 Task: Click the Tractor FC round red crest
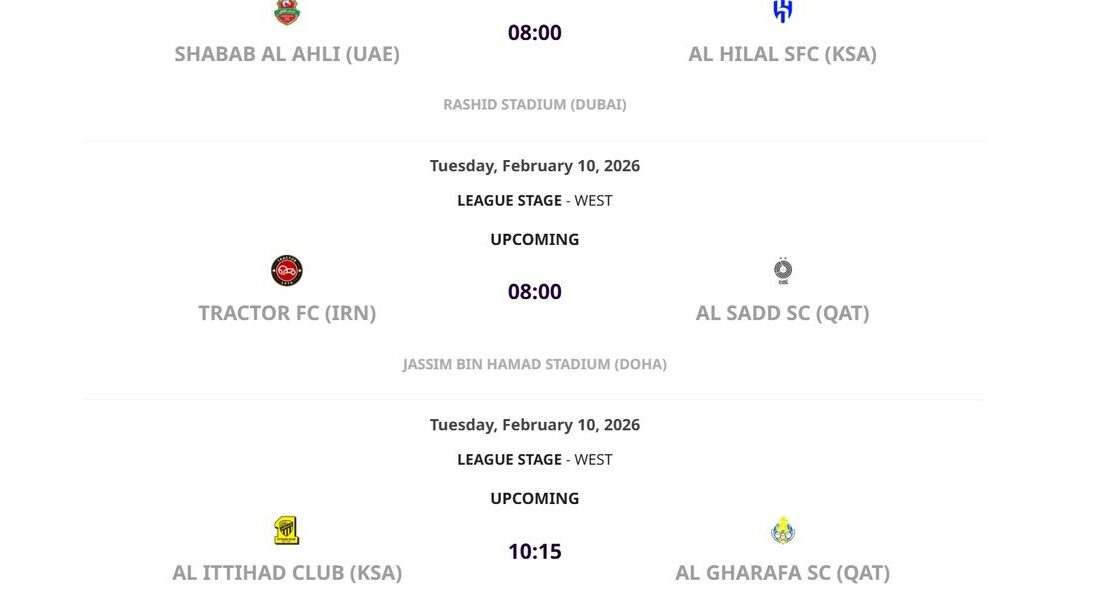(287, 271)
